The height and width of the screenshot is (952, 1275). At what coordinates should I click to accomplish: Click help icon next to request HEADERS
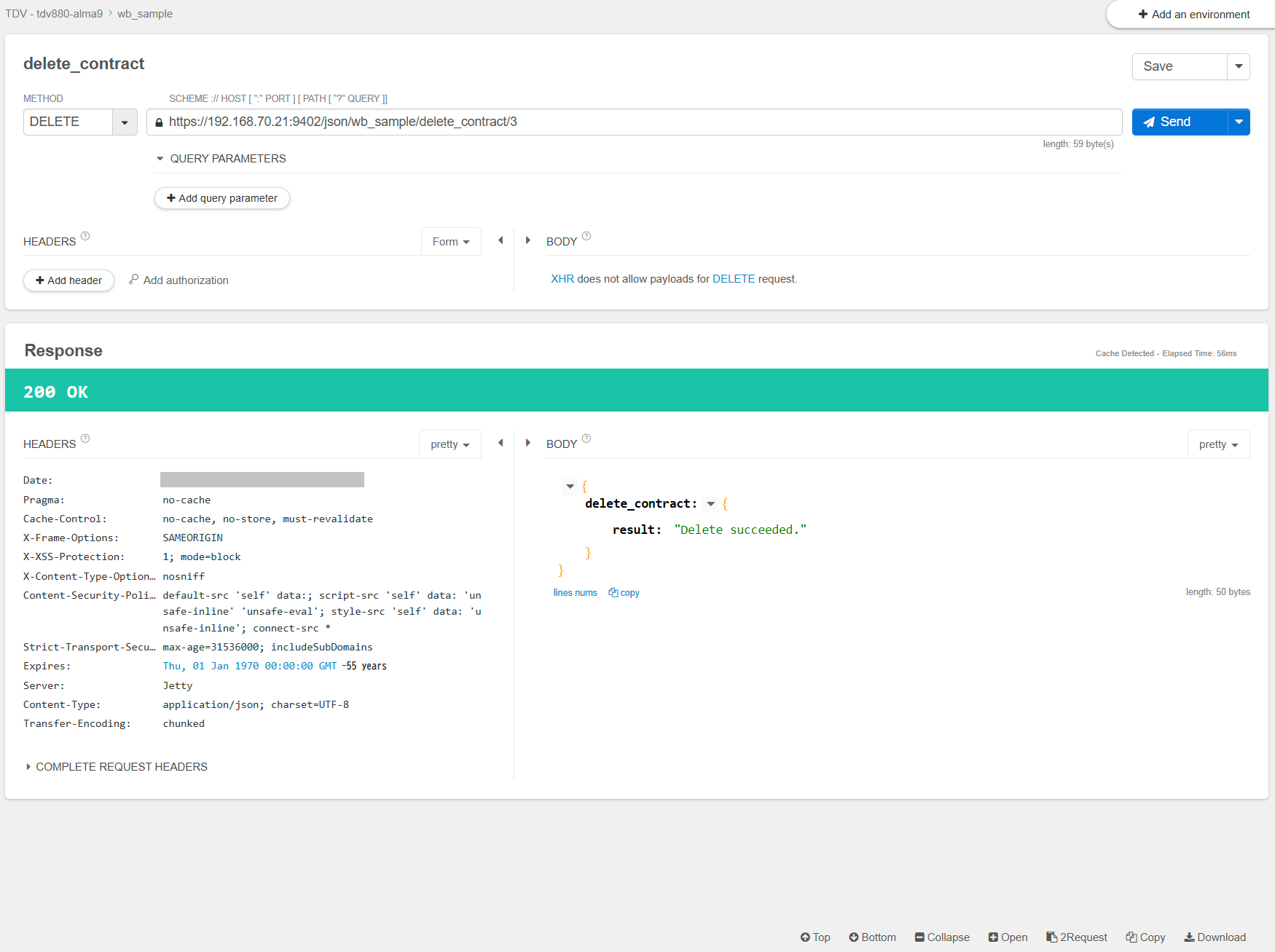pyautogui.click(x=85, y=236)
